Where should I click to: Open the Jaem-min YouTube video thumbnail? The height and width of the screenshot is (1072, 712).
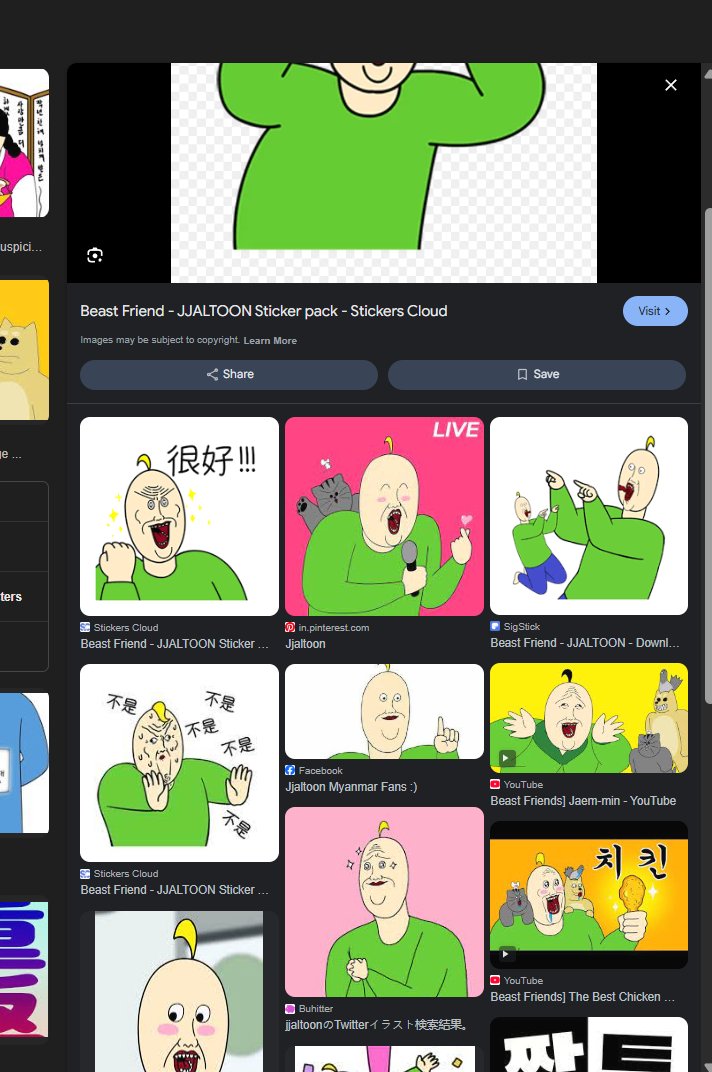tap(589, 718)
